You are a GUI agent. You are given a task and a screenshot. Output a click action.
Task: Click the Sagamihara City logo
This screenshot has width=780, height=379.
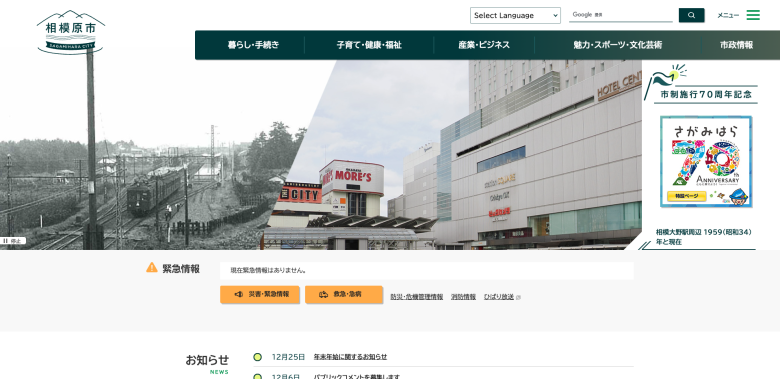pos(71,32)
